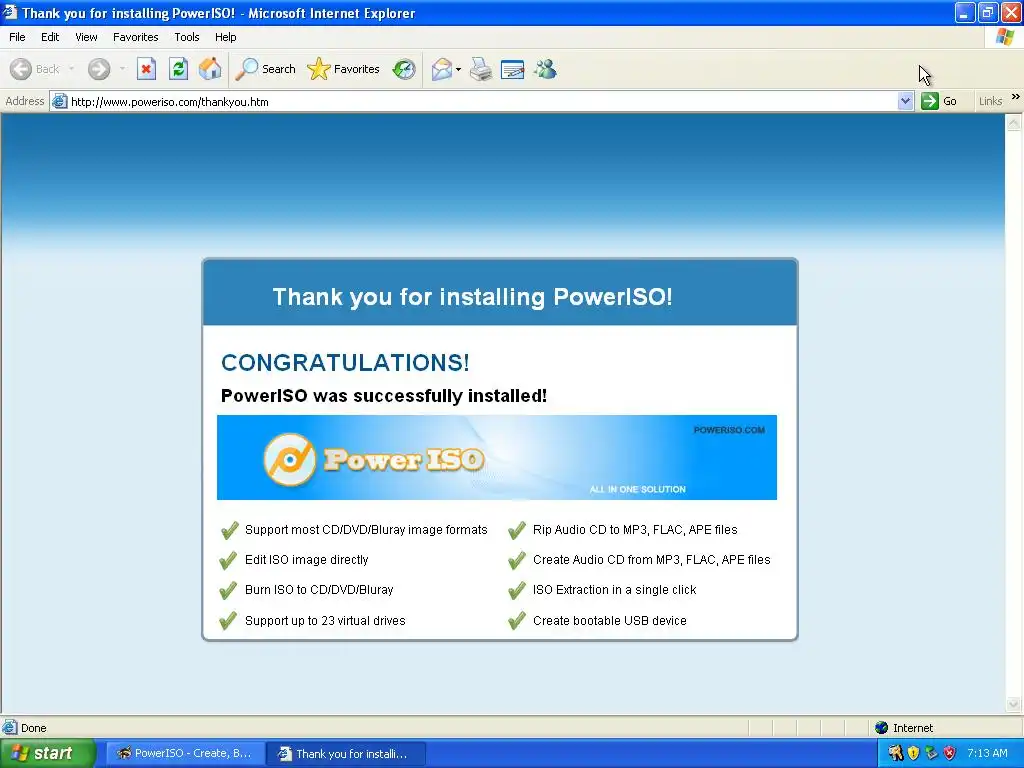Screen dimensions: 1024x768
Task: Open the Favorites menu
Action: coord(135,37)
